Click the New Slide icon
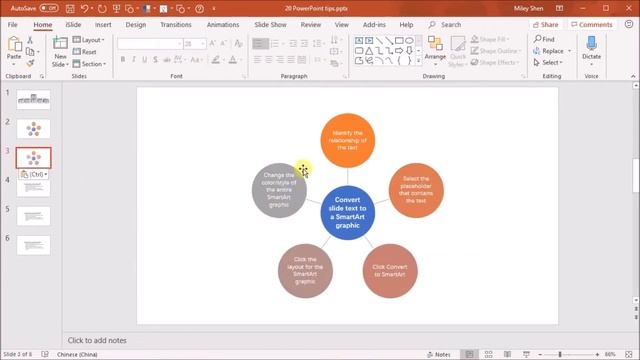The width and height of the screenshot is (640, 360). (60, 43)
